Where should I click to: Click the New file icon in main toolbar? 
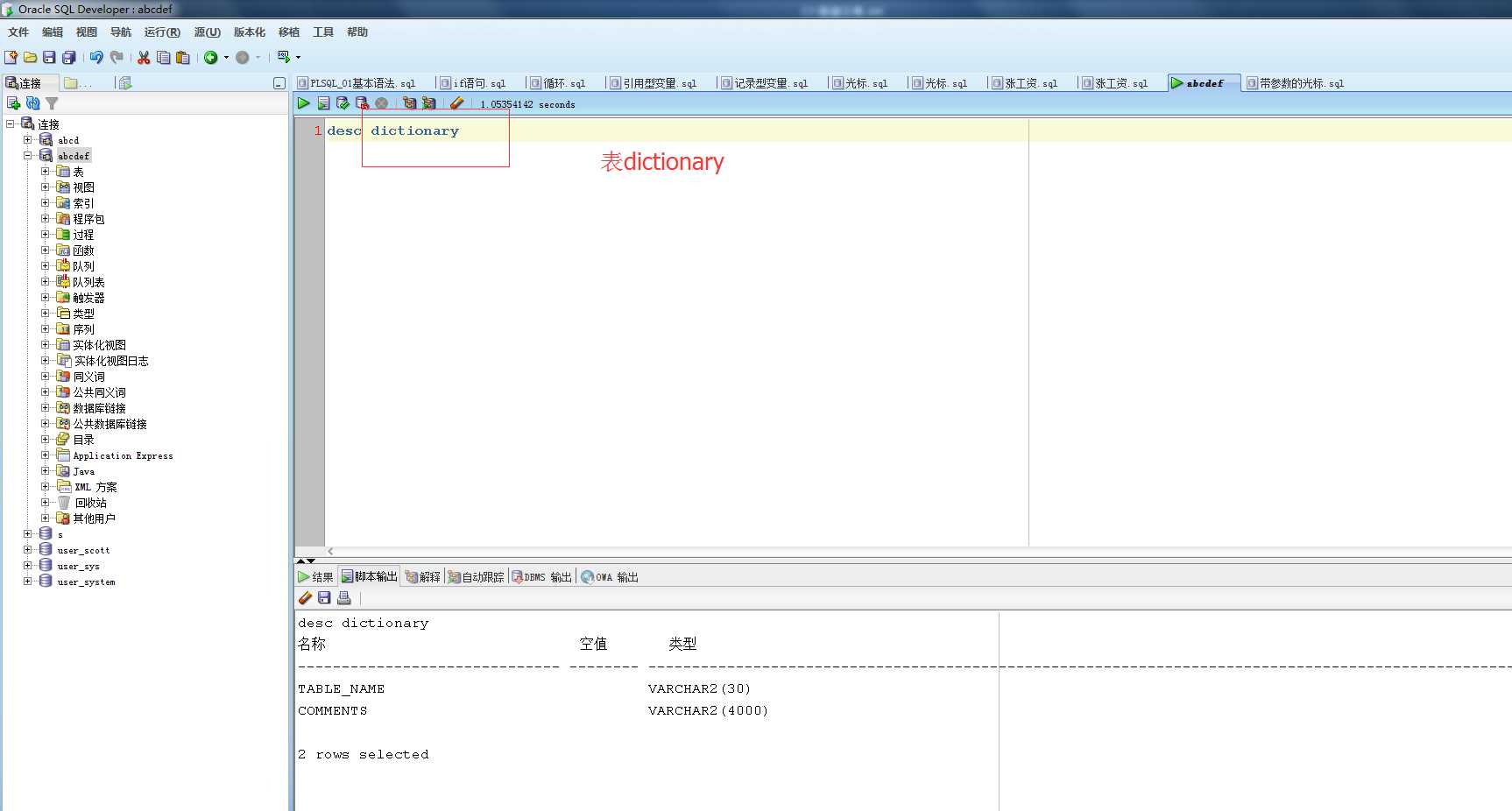(11, 58)
